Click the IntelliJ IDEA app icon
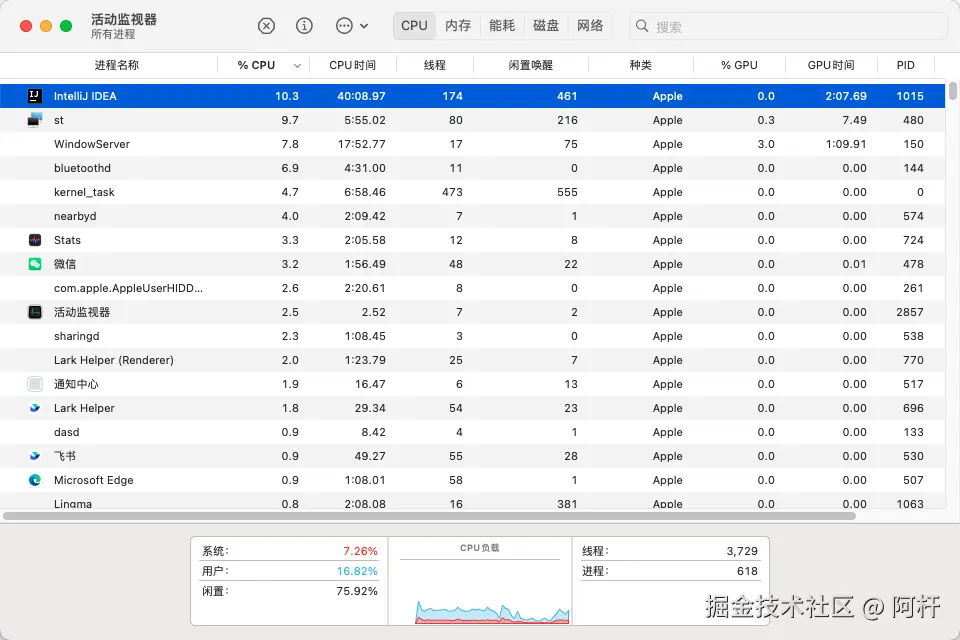This screenshot has width=960, height=640. 35,96
